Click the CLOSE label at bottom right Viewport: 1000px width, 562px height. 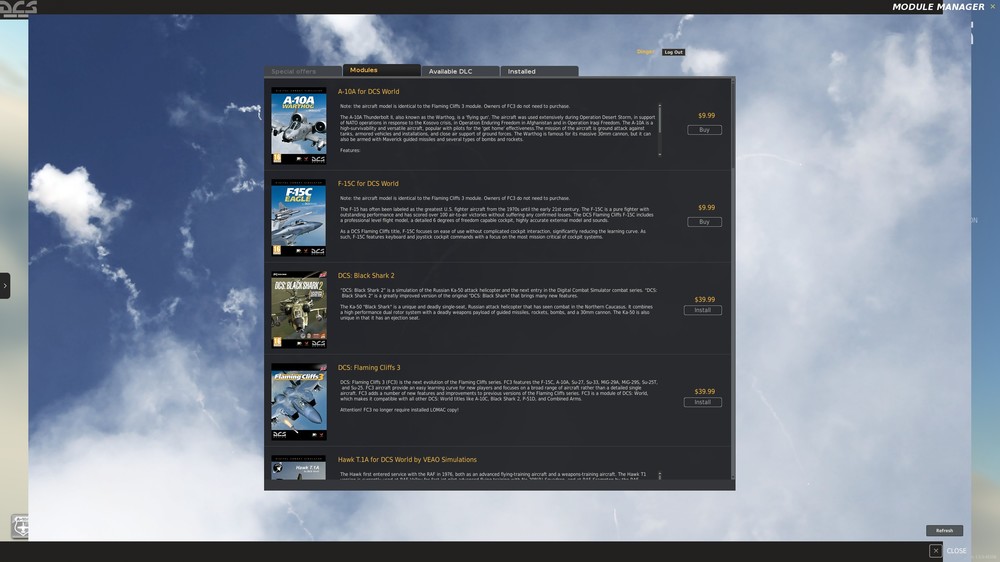(x=956, y=551)
